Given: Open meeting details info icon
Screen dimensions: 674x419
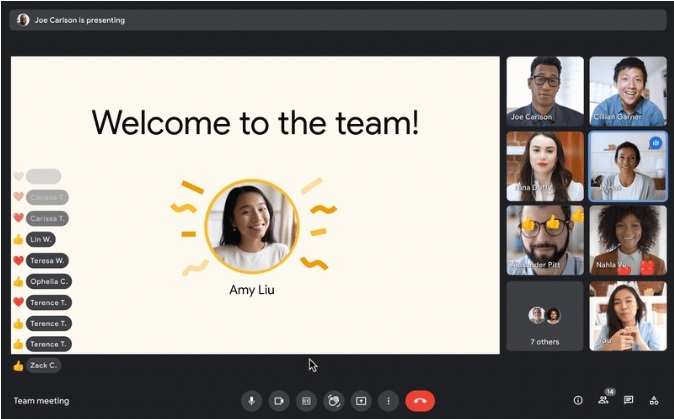Looking at the screenshot, I should [x=578, y=401].
